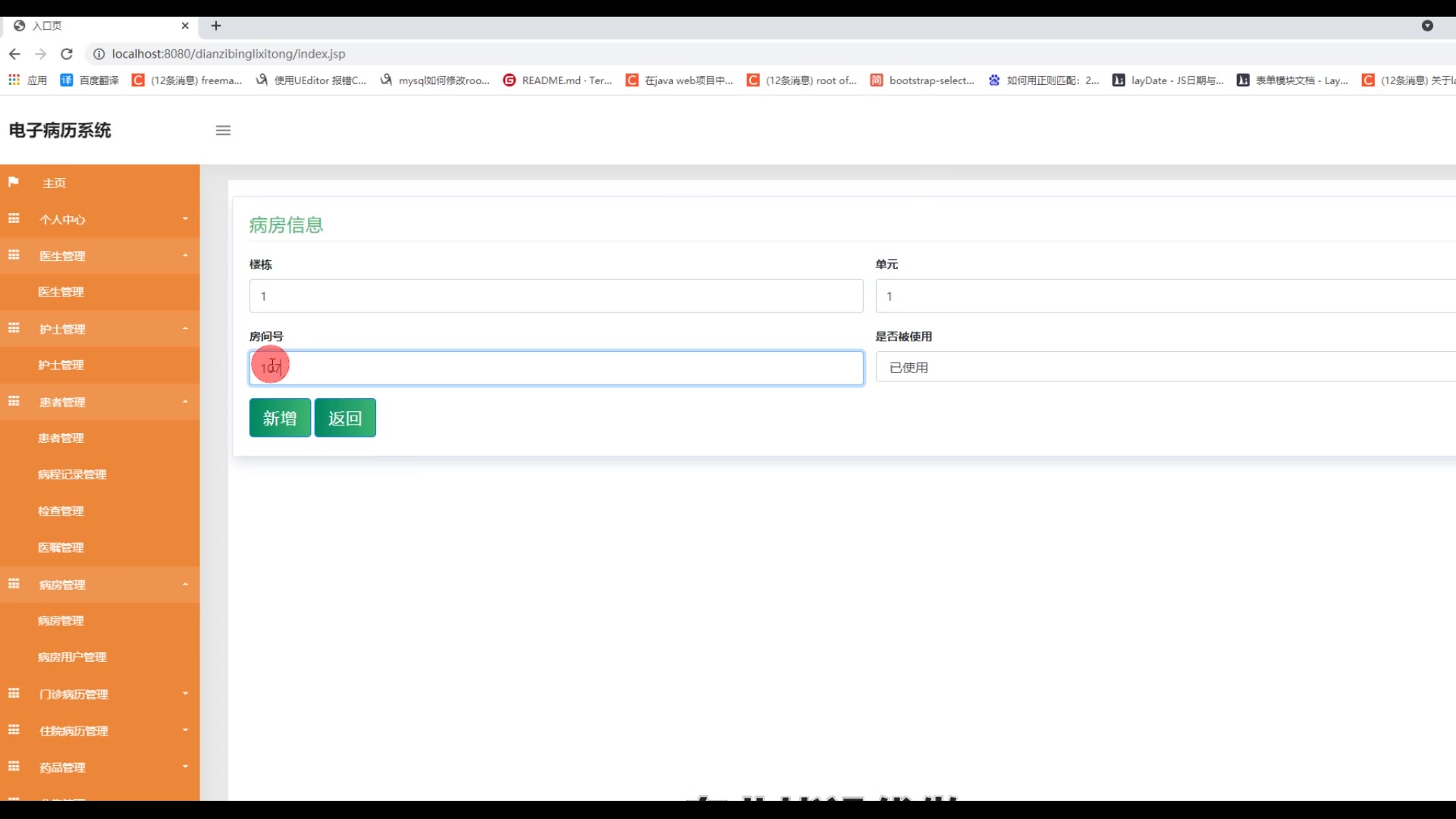This screenshot has height=819, width=1456.
Task: Expand the 个人中心 menu arrow
Action: [x=185, y=218]
